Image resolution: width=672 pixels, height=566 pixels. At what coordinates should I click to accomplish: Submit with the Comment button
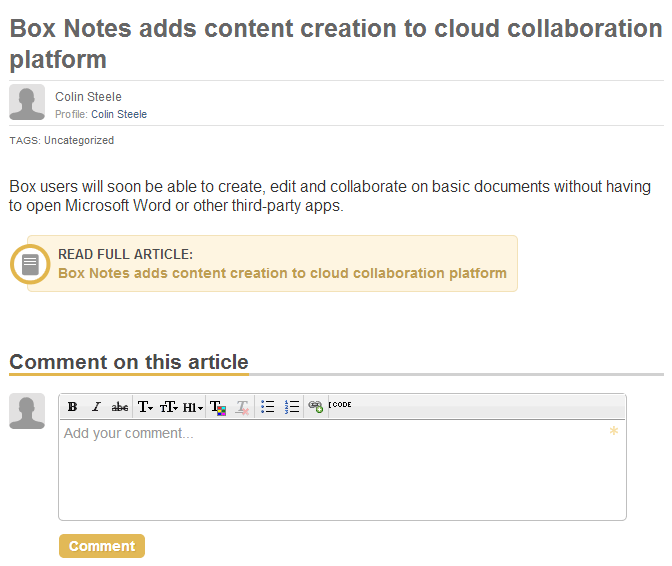click(102, 546)
